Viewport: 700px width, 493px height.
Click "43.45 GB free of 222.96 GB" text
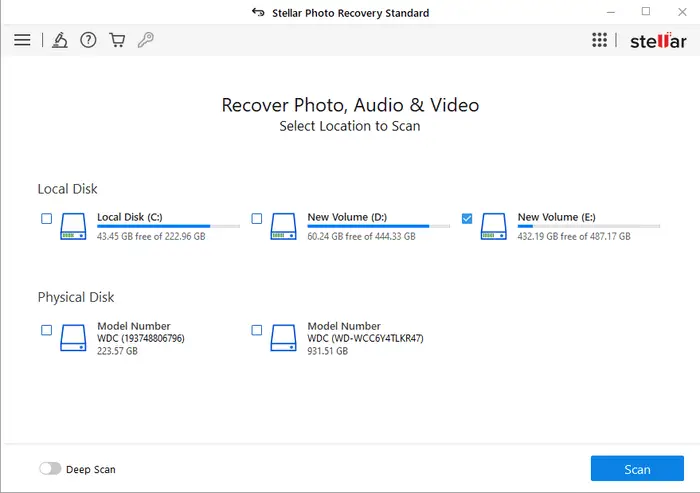pos(151,236)
